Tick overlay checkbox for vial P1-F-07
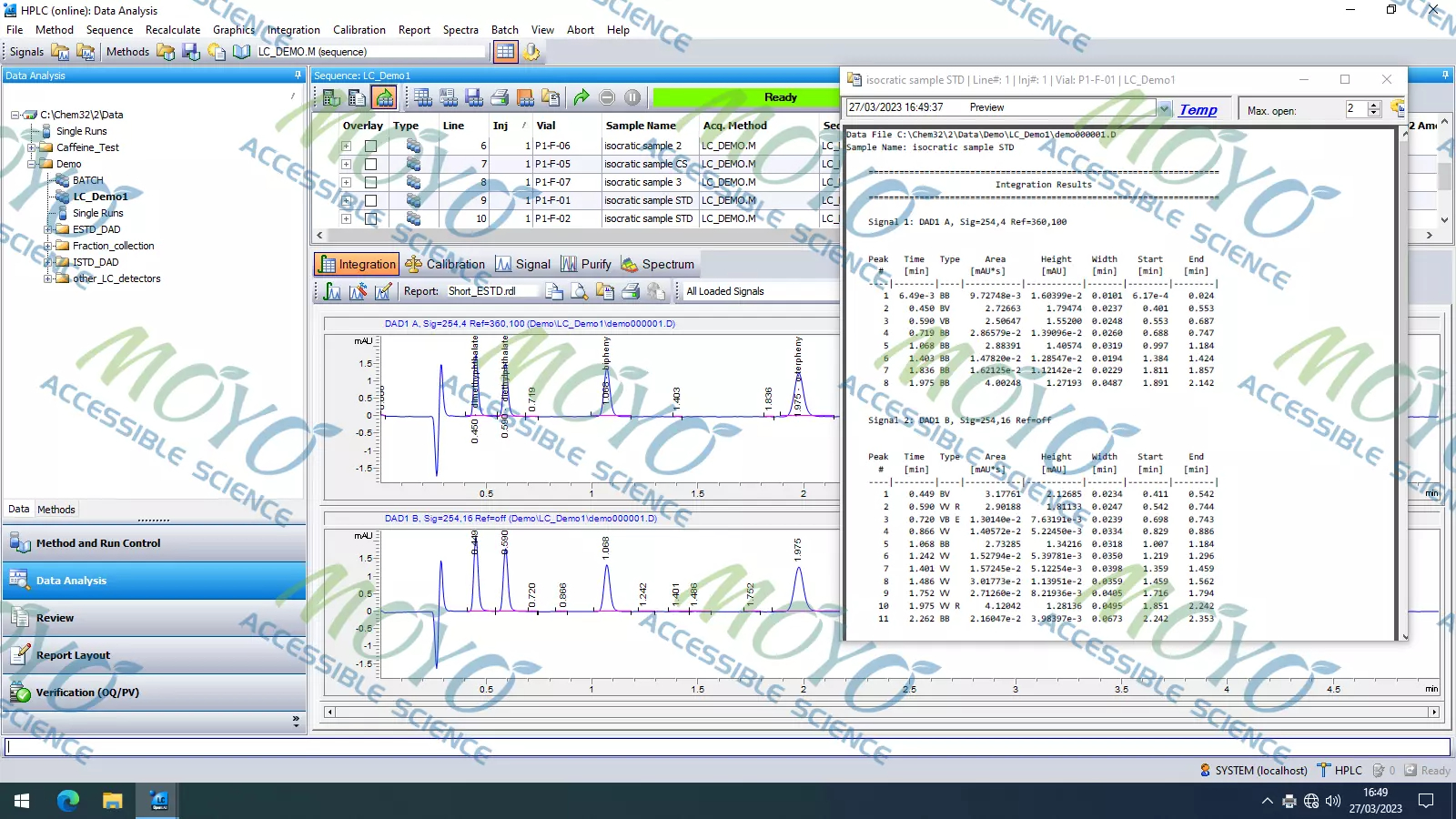This screenshot has width=1456, height=819. [x=370, y=182]
